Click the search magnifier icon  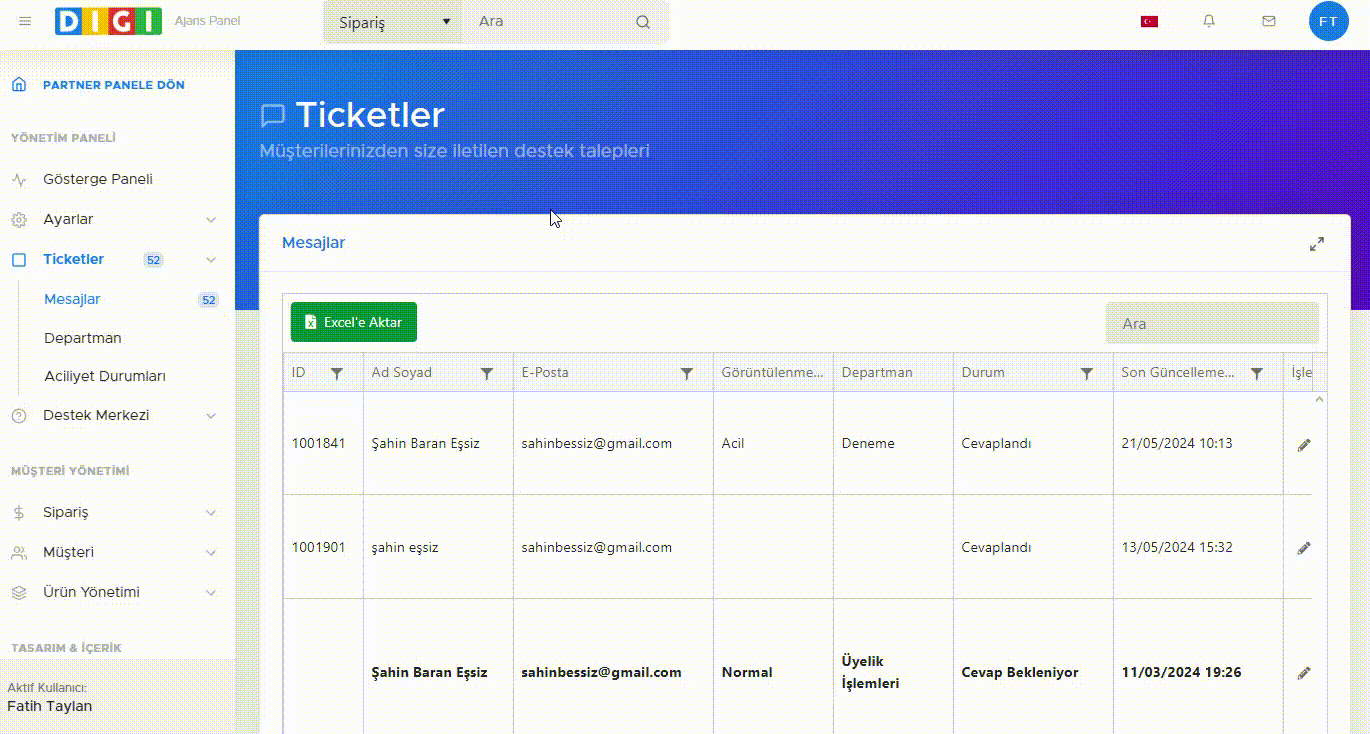pos(643,22)
